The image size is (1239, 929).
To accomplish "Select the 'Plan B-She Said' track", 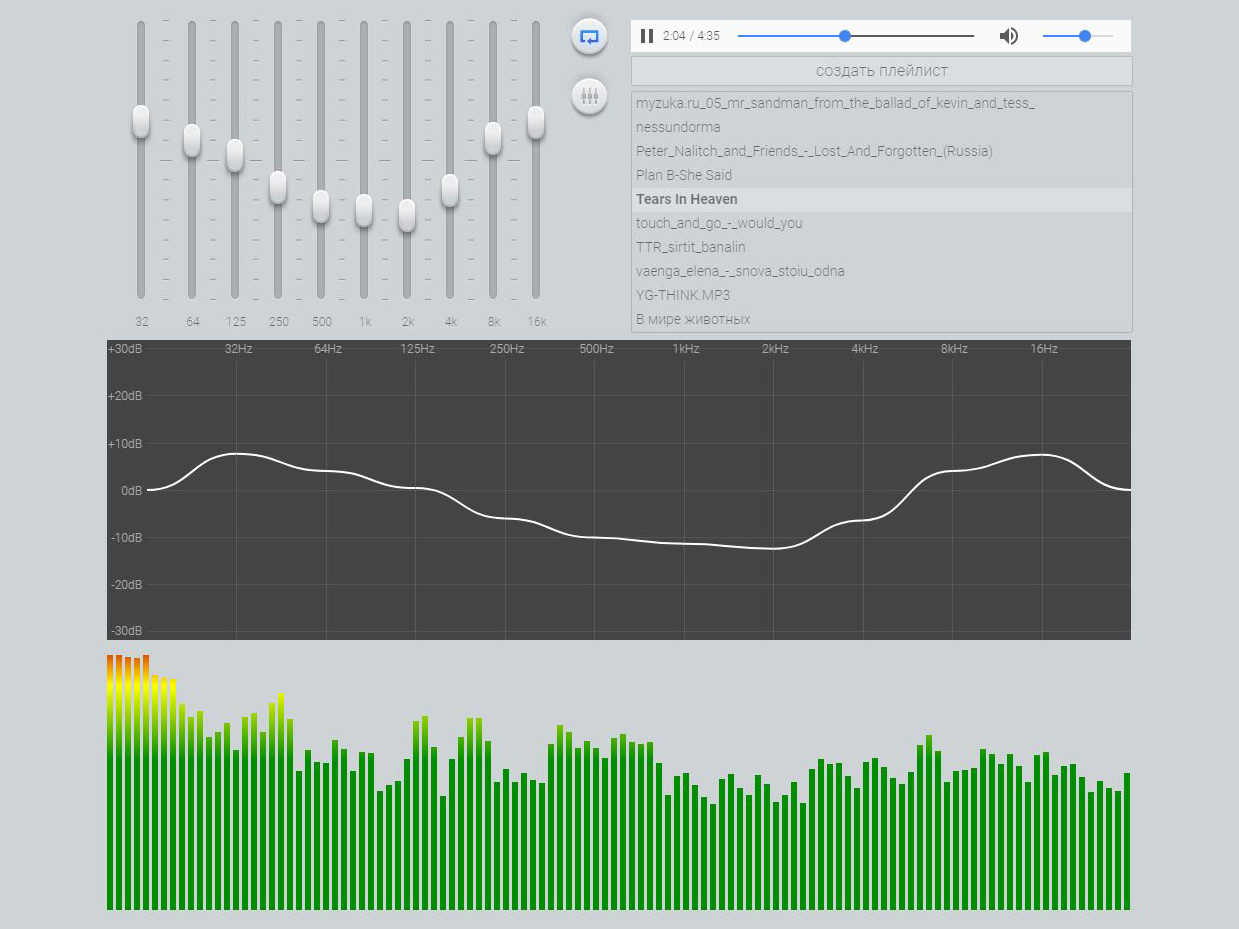I will (684, 175).
